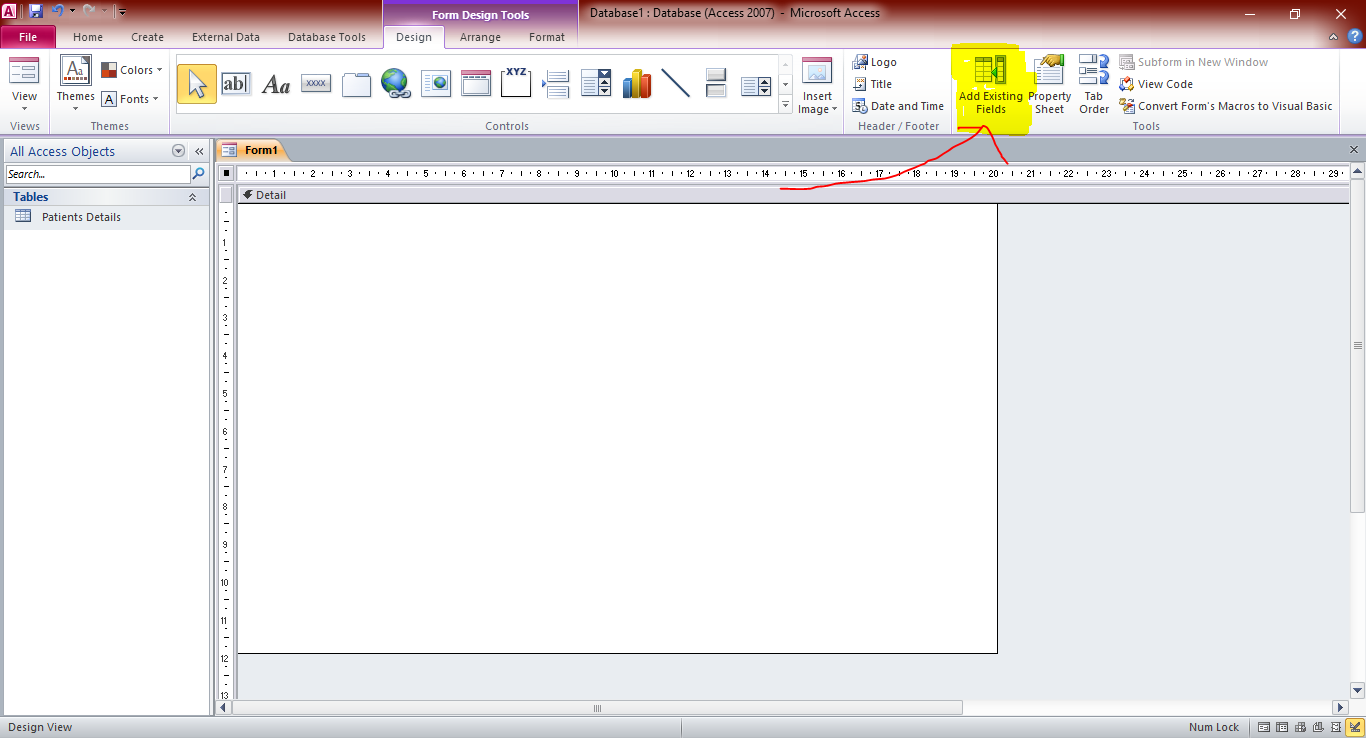Open the File menu
This screenshot has width=1366, height=738.
tap(28, 36)
